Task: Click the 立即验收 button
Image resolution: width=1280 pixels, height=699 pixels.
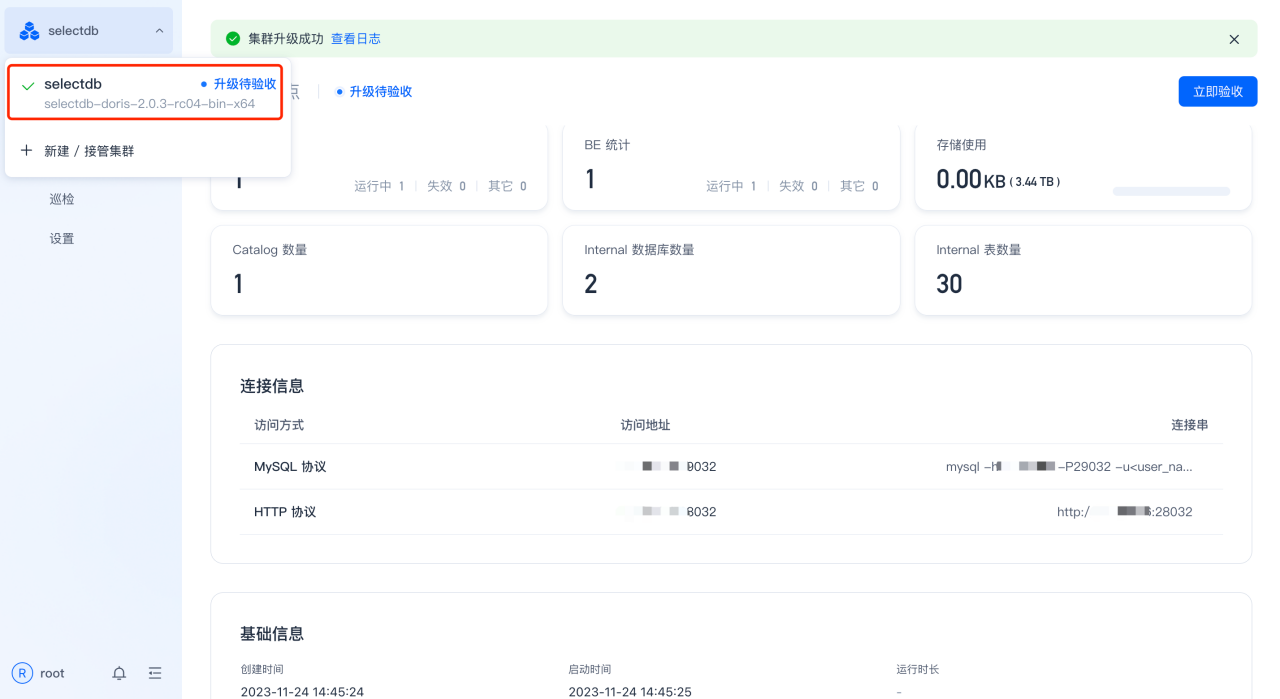Action: [1218, 91]
